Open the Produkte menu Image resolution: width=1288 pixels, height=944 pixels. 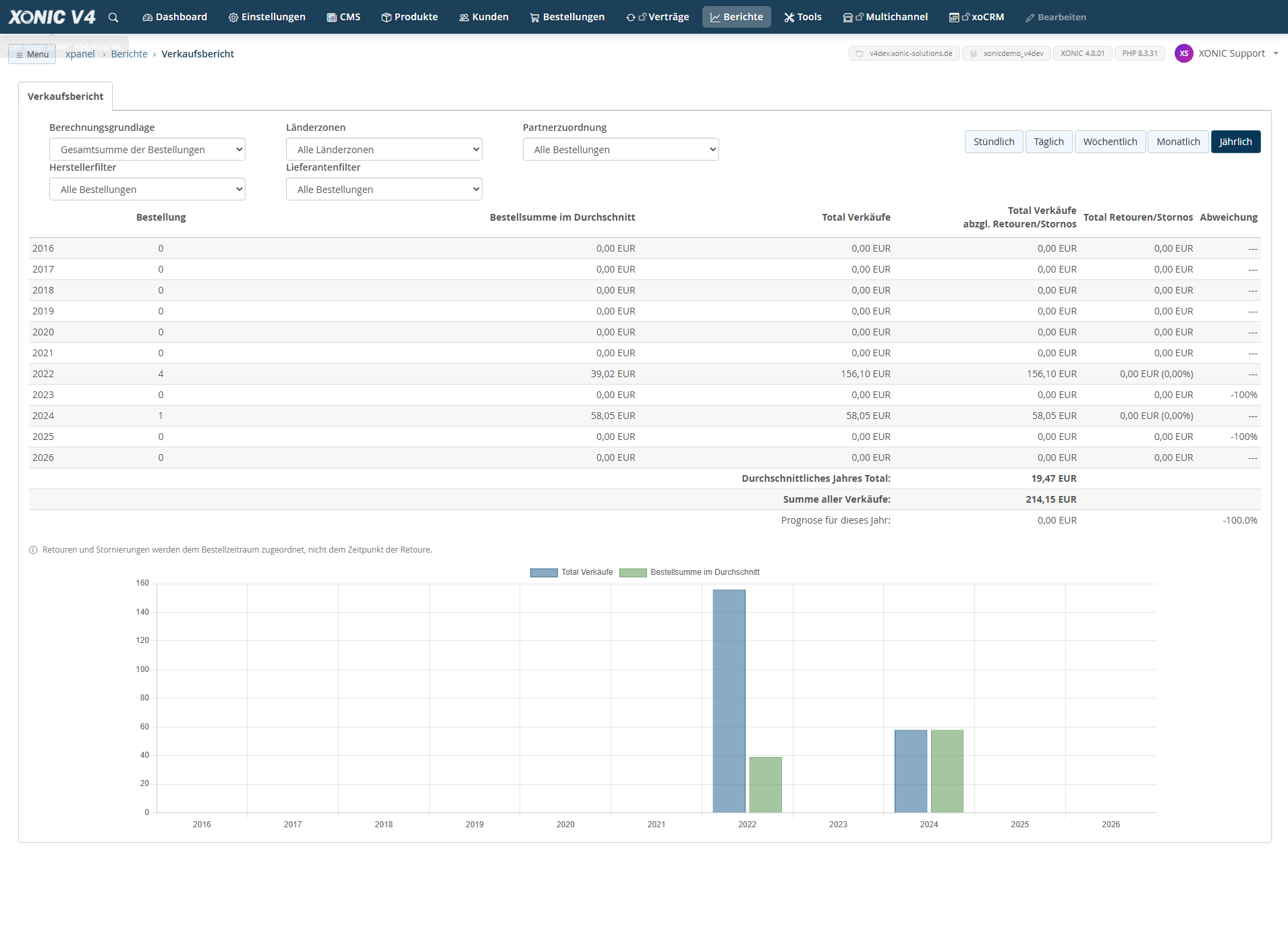click(x=410, y=17)
